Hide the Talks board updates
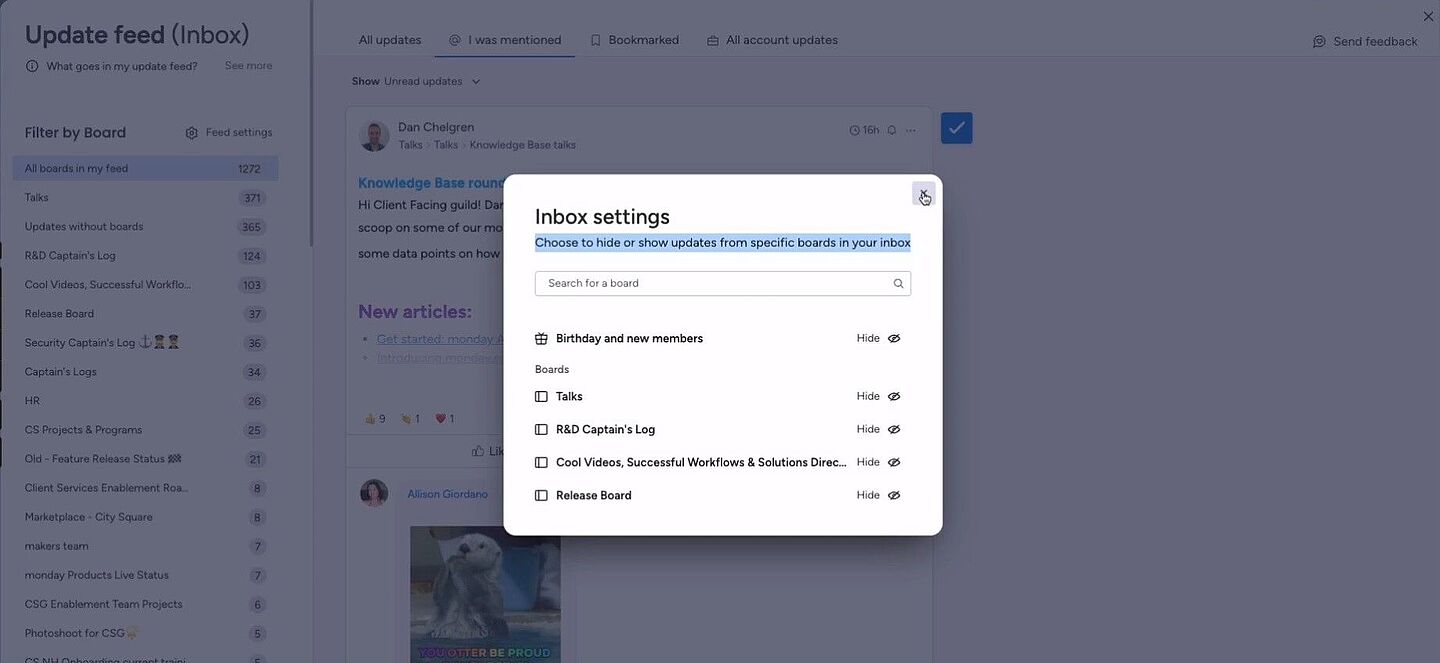This screenshot has width=1440, height=663. 879,396
